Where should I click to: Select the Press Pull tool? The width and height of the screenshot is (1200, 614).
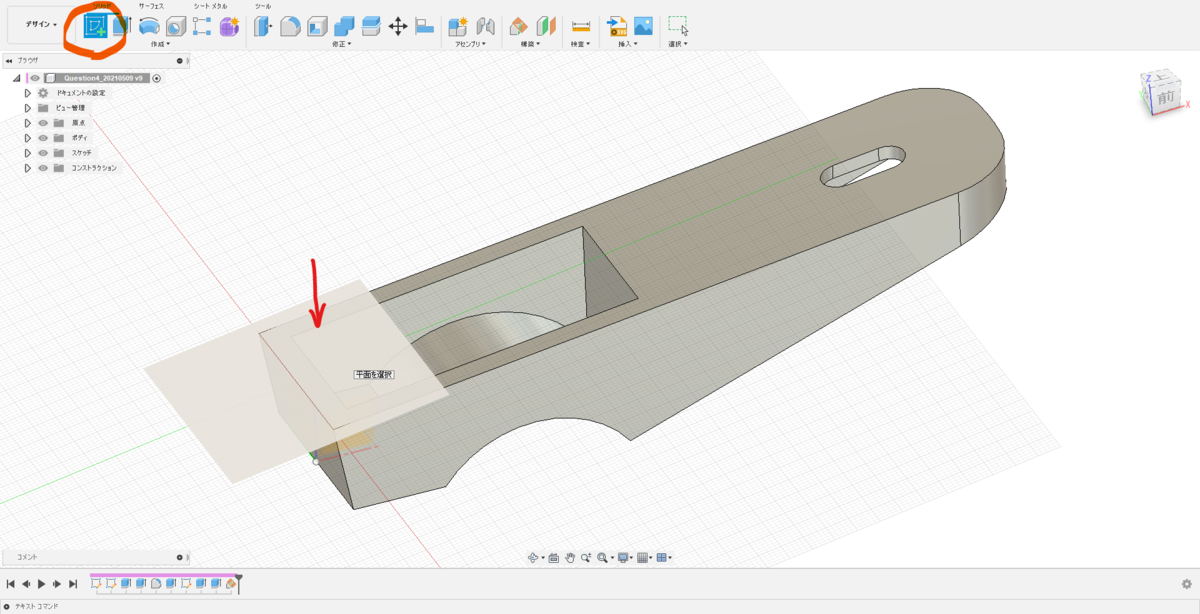[x=263, y=26]
